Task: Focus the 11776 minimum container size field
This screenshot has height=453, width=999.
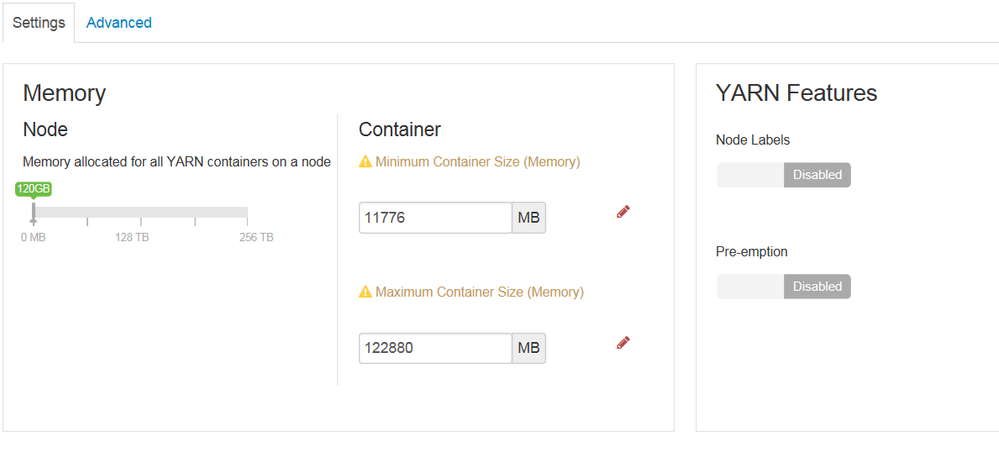Action: pos(435,218)
